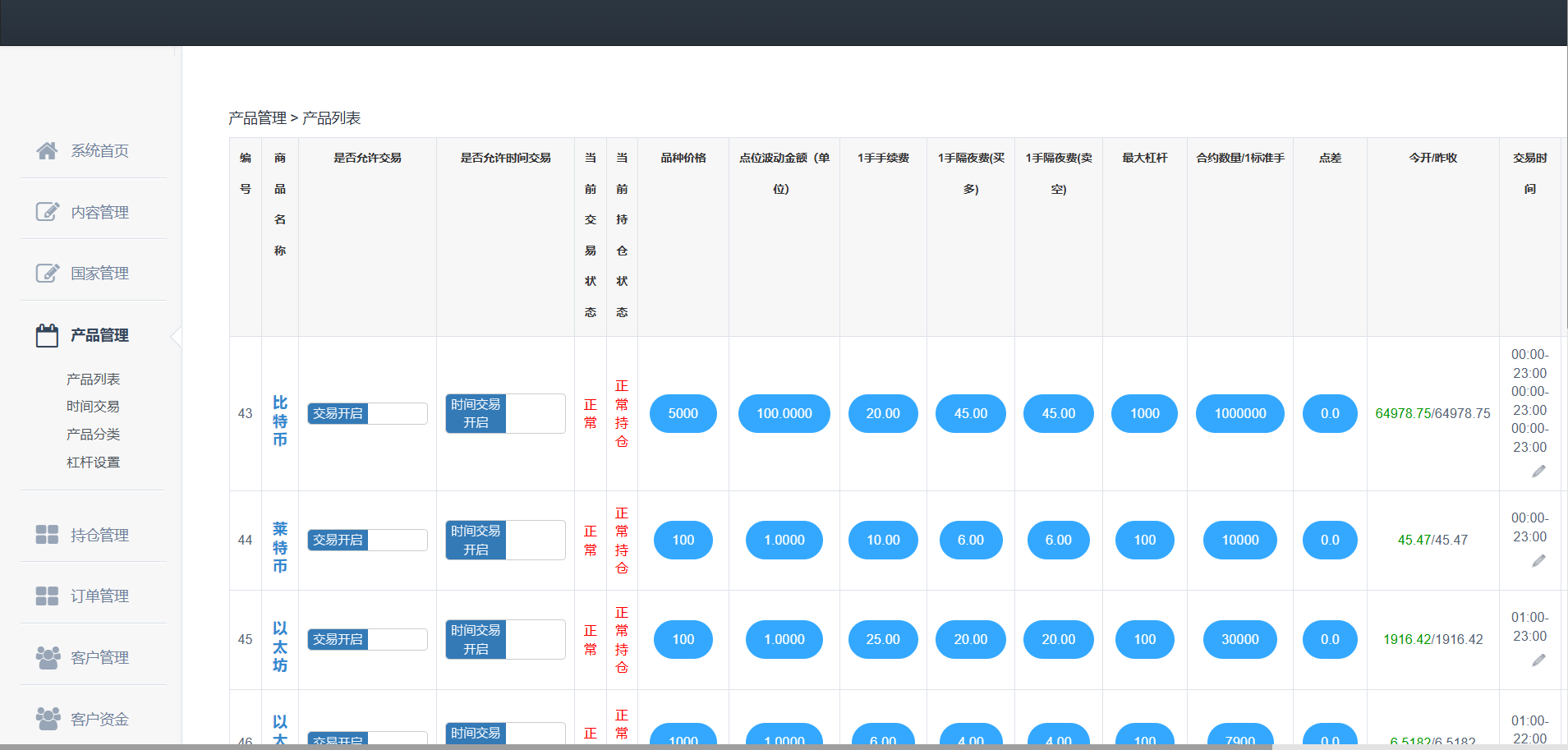Toggle 时间交易开启 switch for row 45 以太坊
Viewport: 1568px width, 750px height.
(x=505, y=639)
